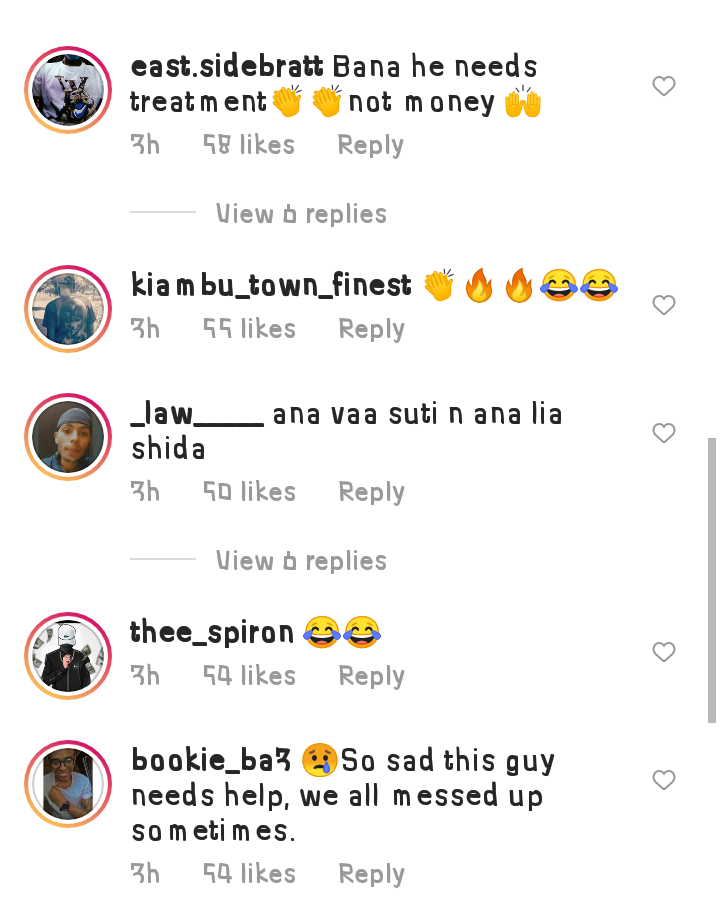Reply to east.sidebratt's comment
The image size is (720, 914).
(x=371, y=145)
